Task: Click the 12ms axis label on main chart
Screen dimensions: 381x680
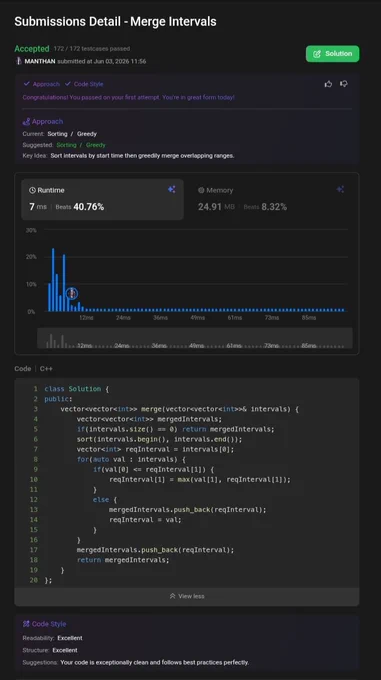Action: click(86, 318)
